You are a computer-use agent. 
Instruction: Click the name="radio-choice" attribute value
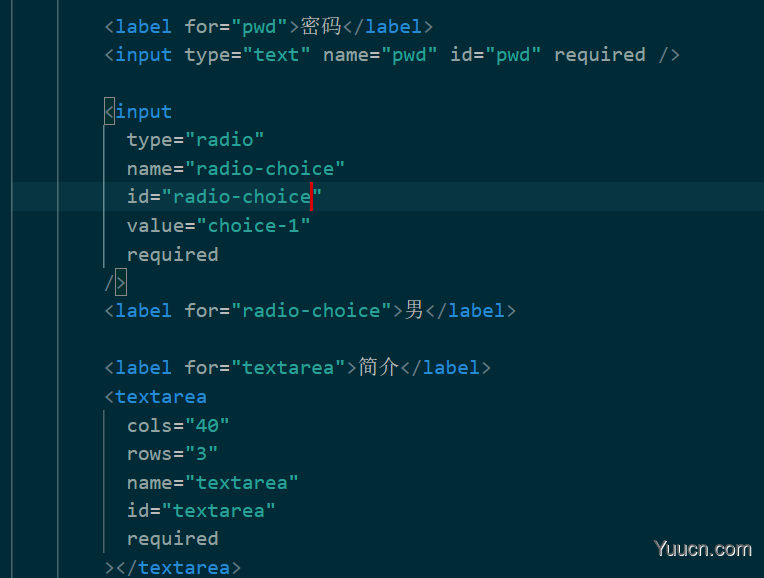point(265,169)
